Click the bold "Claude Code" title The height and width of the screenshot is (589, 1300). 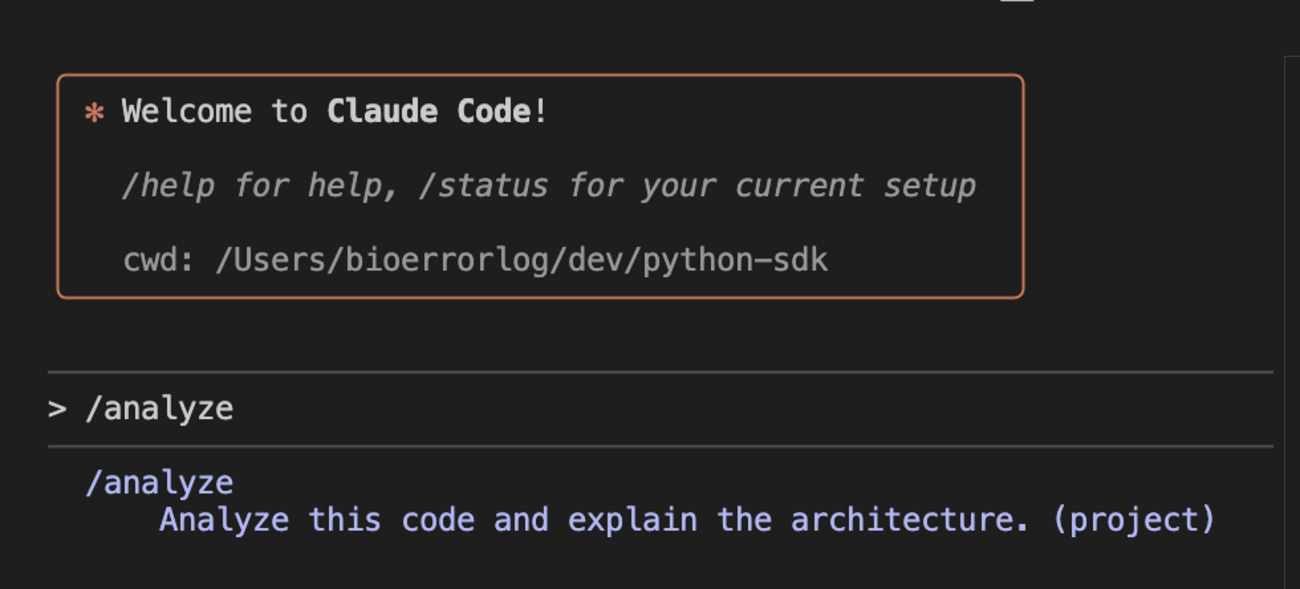(x=430, y=111)
